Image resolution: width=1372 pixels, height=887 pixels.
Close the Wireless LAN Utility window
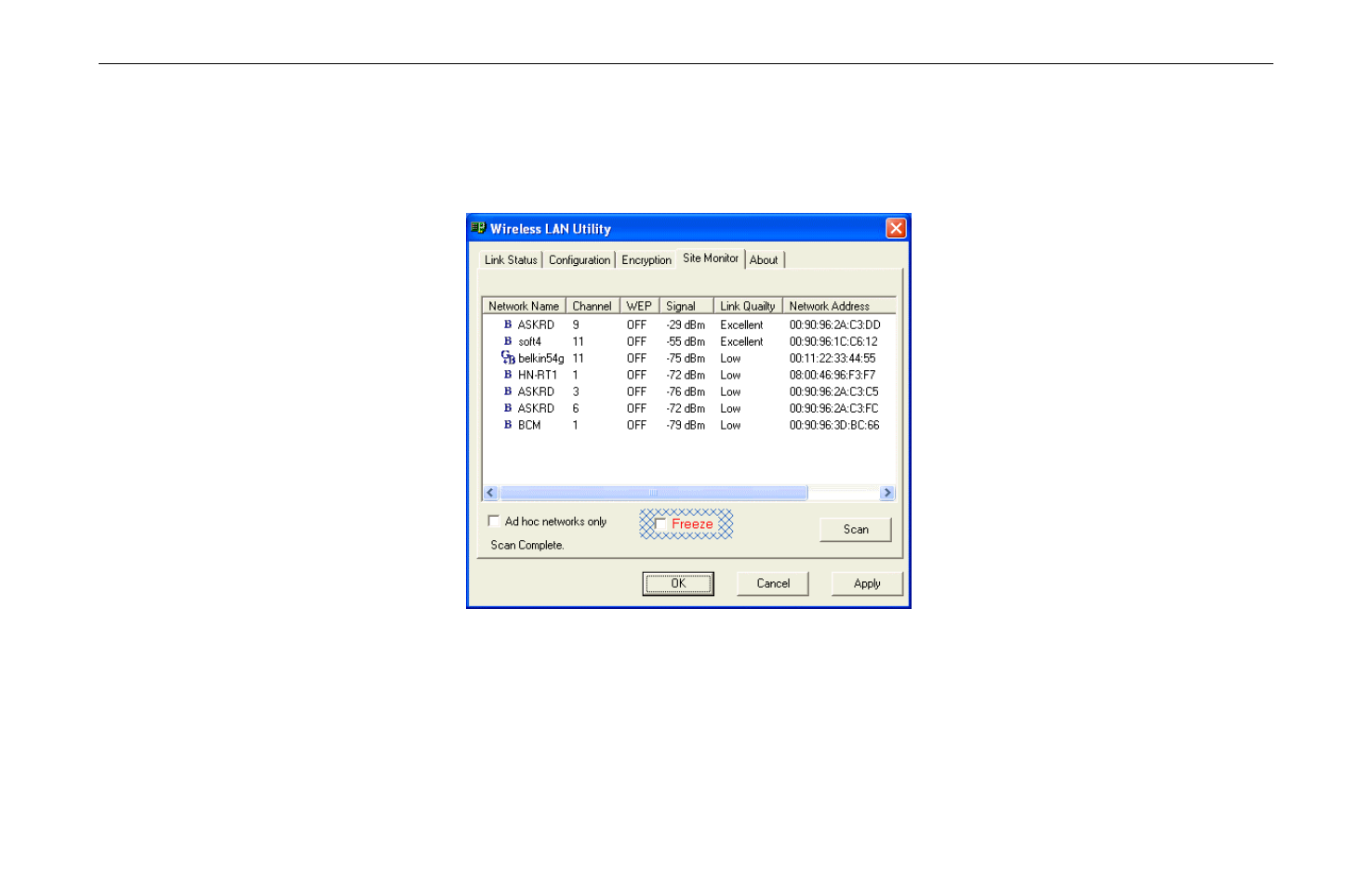(x=896, y=229)
